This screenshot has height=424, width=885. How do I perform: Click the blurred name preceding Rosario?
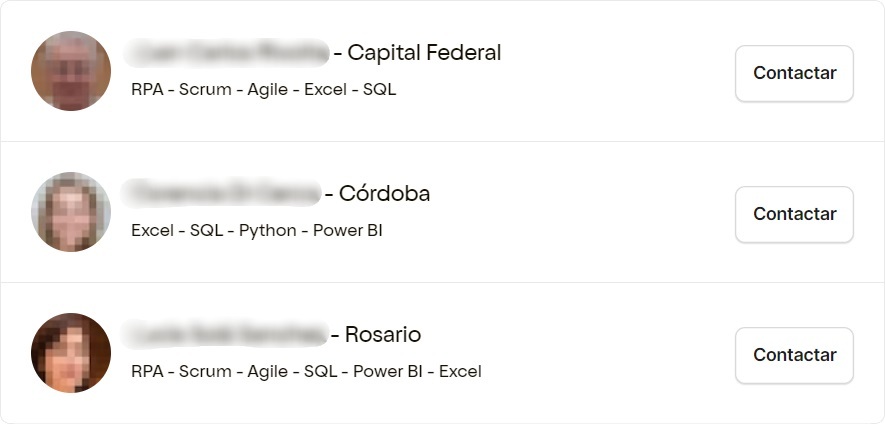(226, 334)
